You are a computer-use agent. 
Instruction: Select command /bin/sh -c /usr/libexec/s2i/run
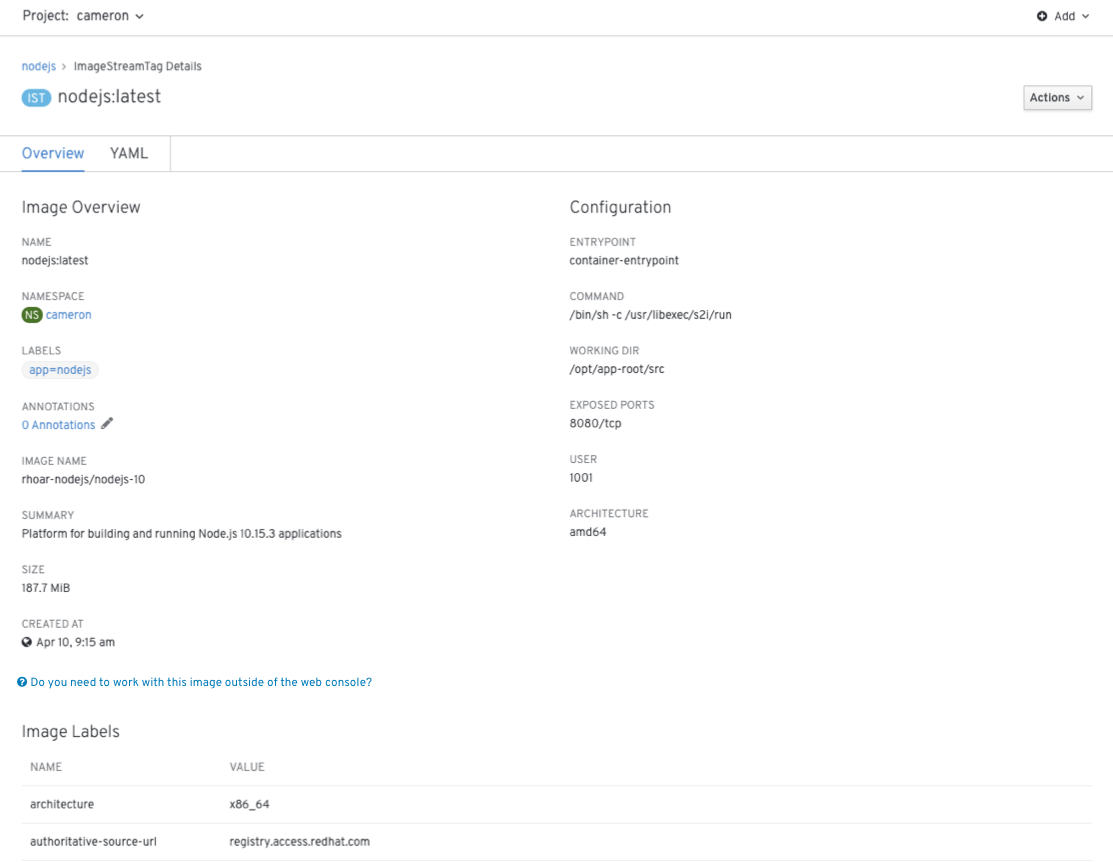click(650, 315)
